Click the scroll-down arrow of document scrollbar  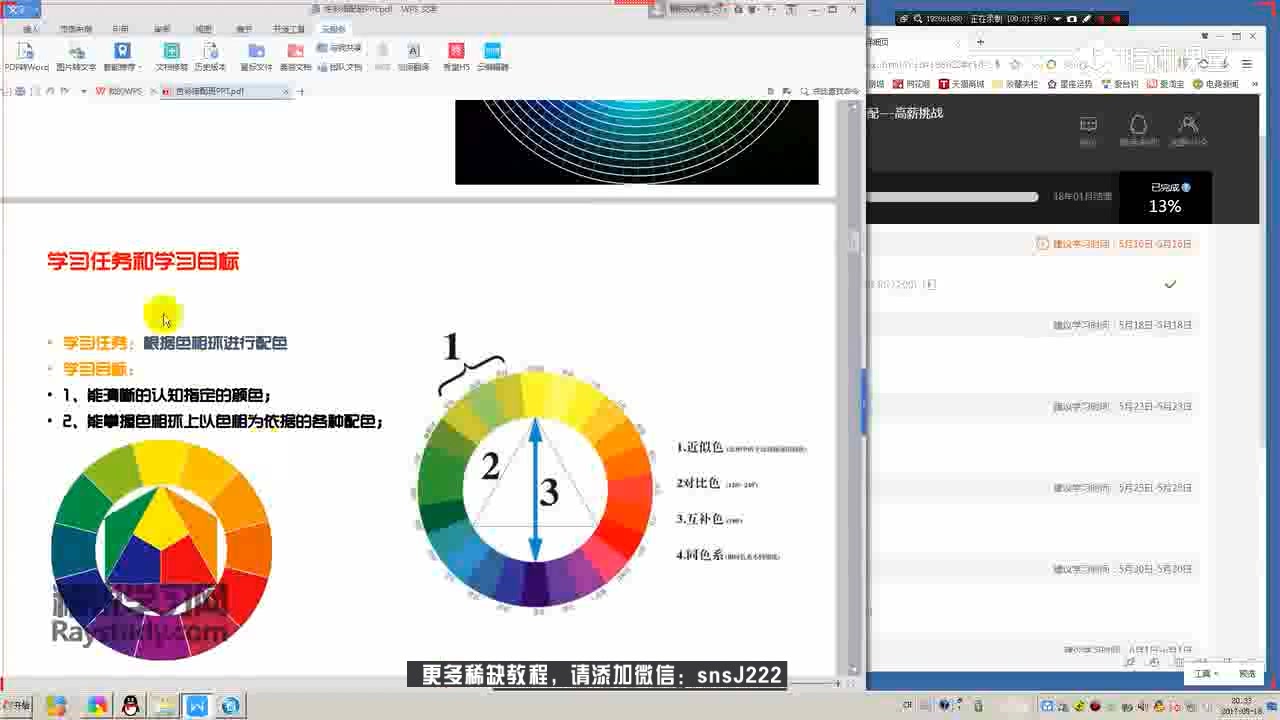854,670
